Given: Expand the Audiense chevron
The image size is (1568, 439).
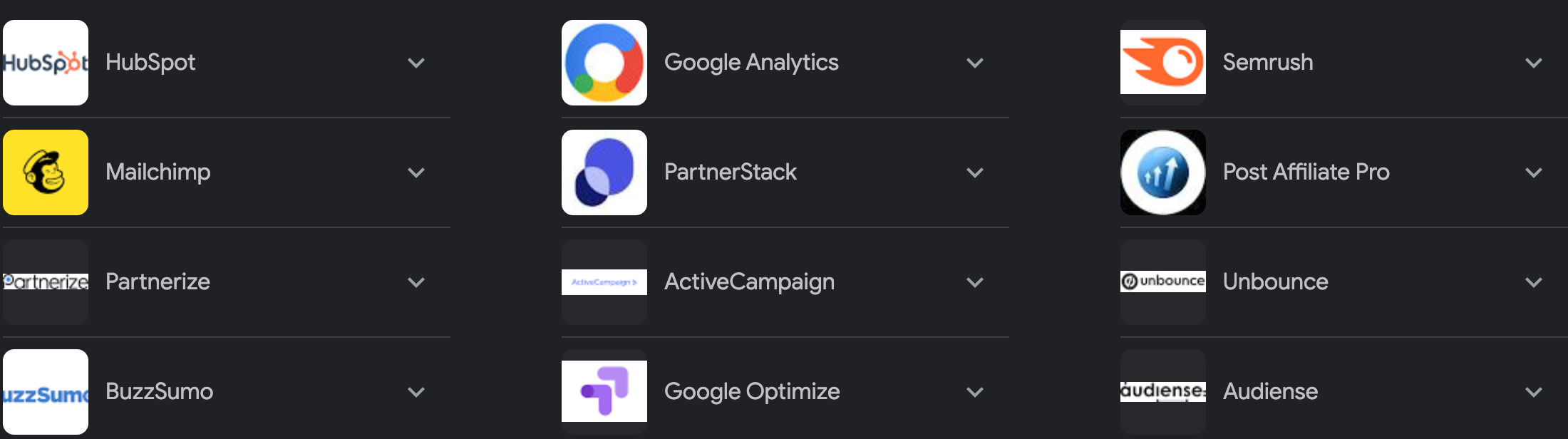Looking at the screenshot, I should (1534, 392).
